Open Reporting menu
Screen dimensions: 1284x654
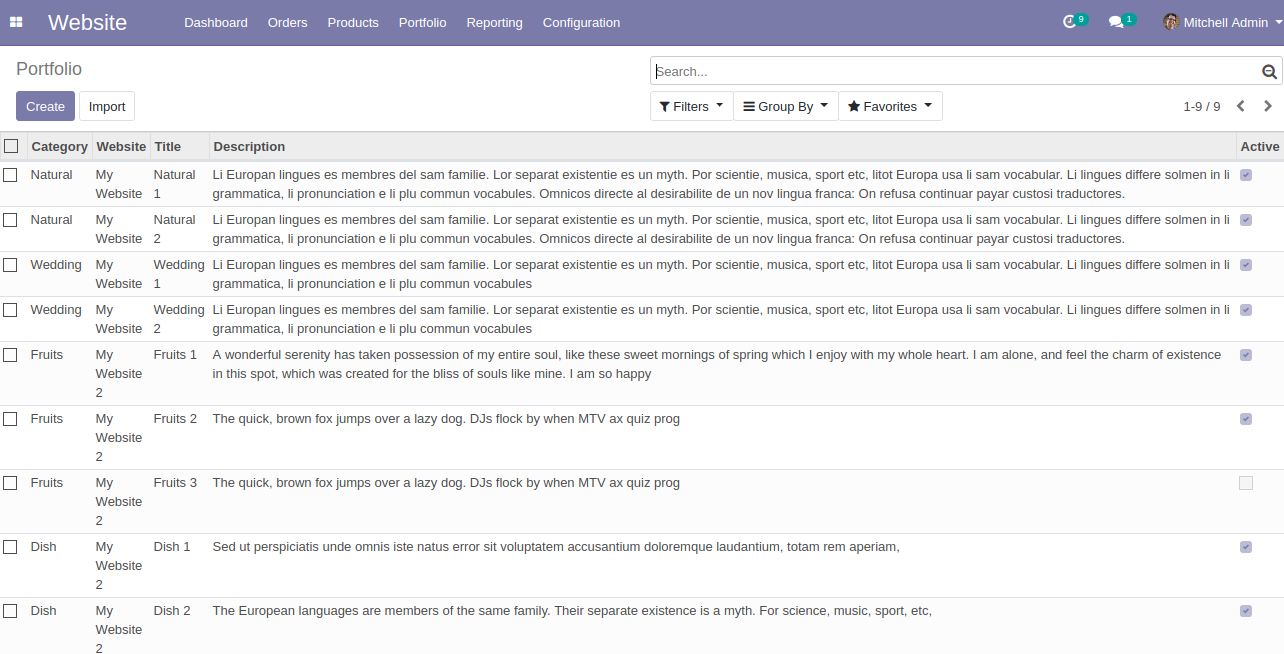[495, 22]
